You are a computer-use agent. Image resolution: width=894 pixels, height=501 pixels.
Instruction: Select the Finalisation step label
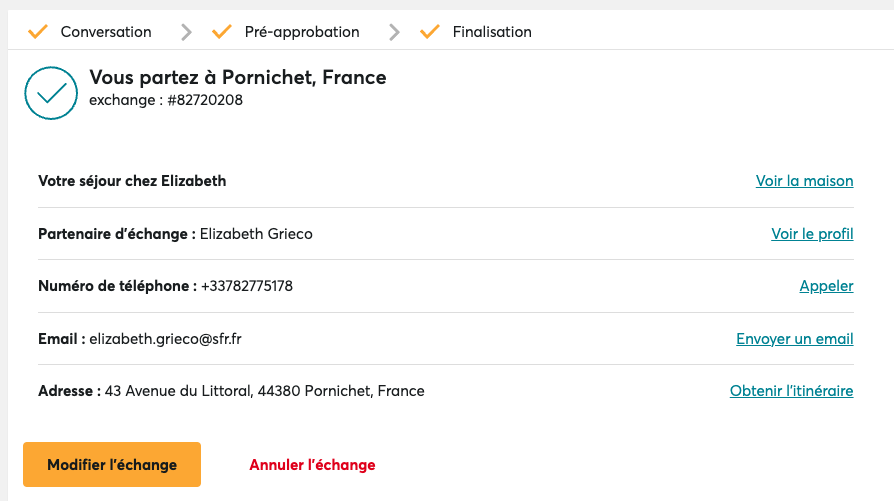coord(492,32)
